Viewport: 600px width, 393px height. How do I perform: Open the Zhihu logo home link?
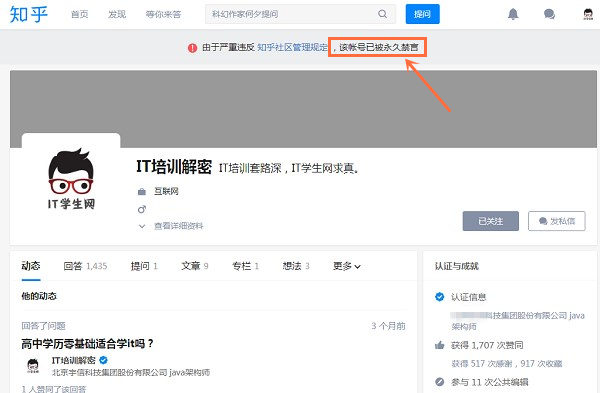[29, 14]
